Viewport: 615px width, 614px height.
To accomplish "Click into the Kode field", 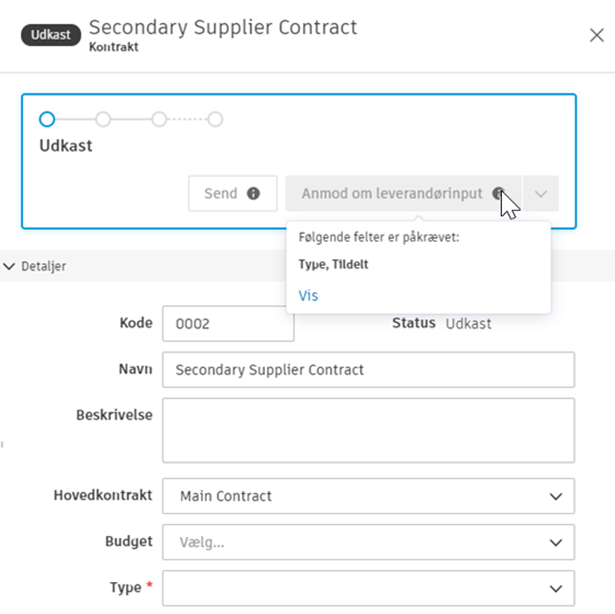I will pos(228,324).
